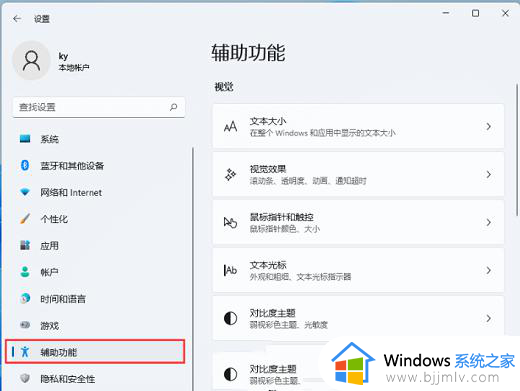The width and height of the screenshot is (520, 391).
Task: Click the 查找设置 search field
Action: 99,107
